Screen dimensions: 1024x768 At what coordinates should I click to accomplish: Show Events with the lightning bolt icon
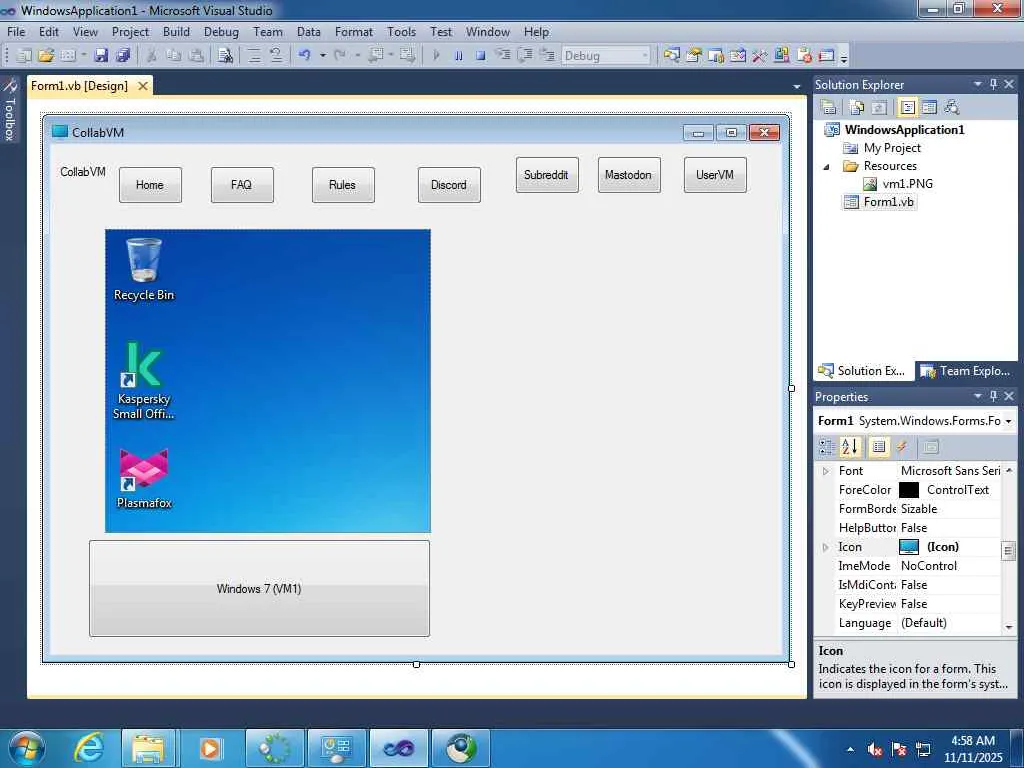(902, 447)
